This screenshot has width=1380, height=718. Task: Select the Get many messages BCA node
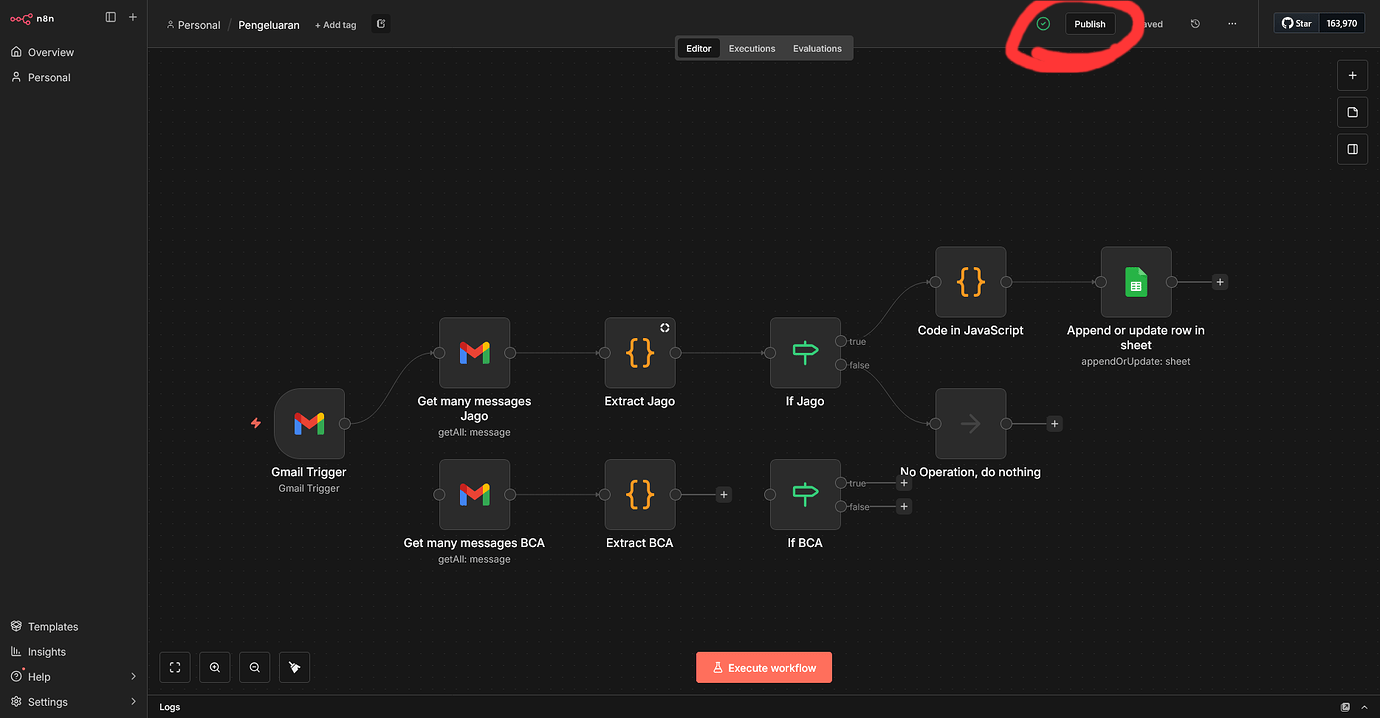click(x=475, y=495)
